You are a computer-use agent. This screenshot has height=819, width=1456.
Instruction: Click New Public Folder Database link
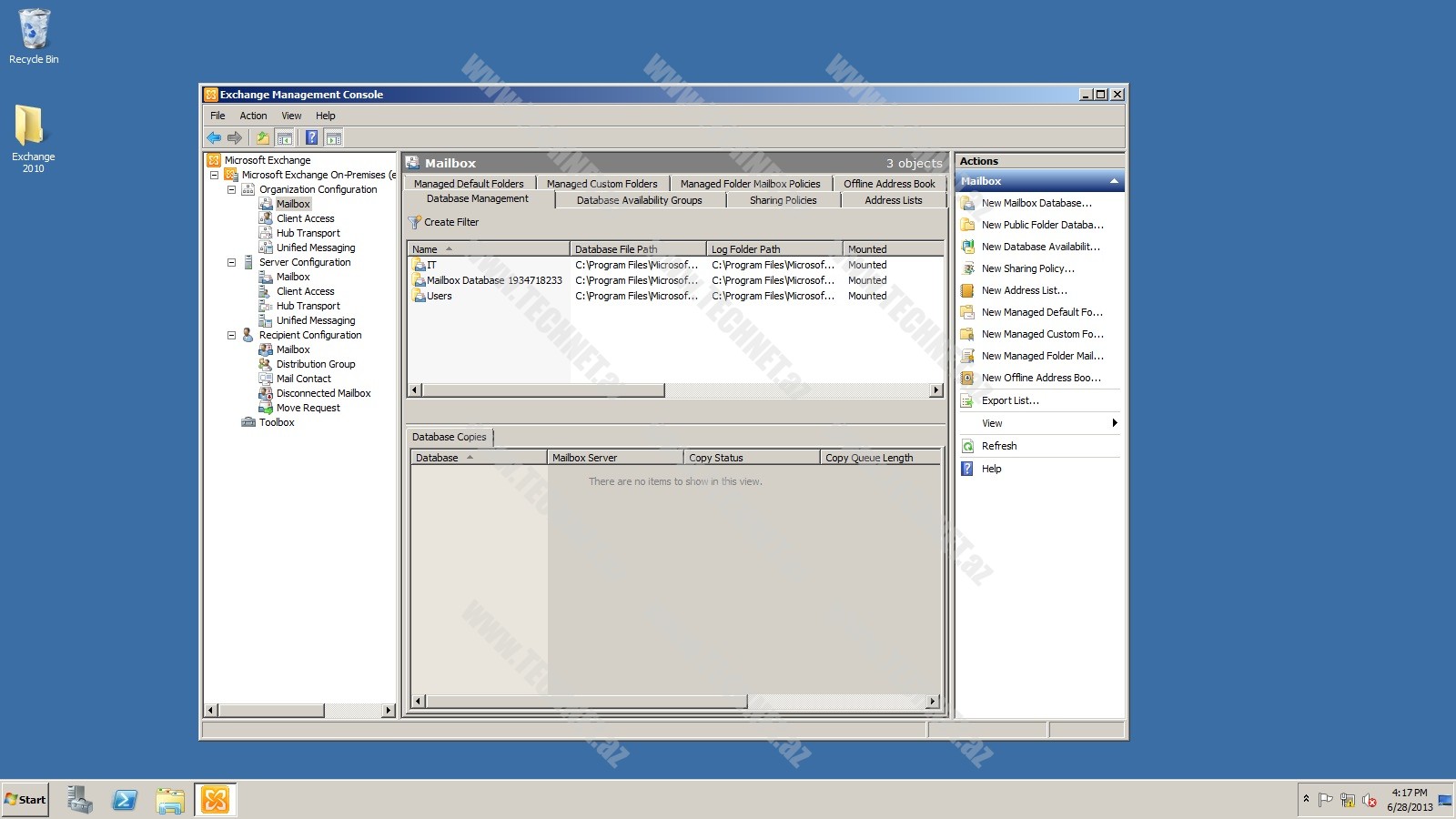(1042, 225)
